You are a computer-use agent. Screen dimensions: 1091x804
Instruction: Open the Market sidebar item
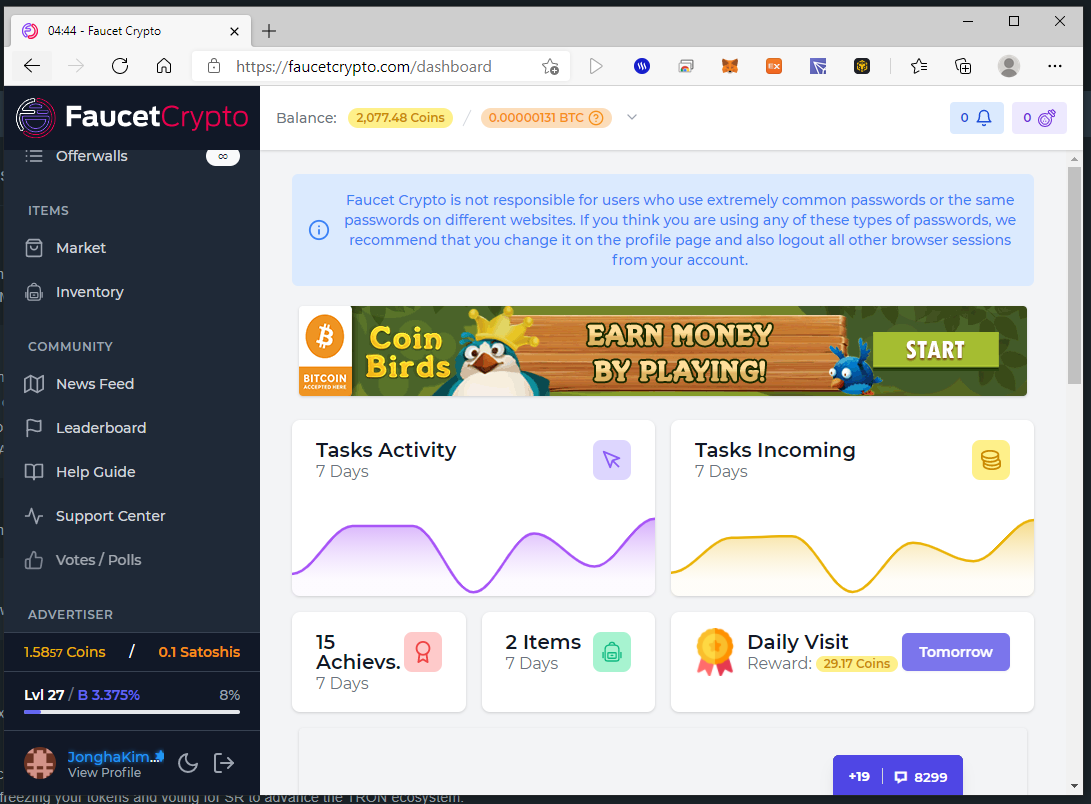click(81, 248)
